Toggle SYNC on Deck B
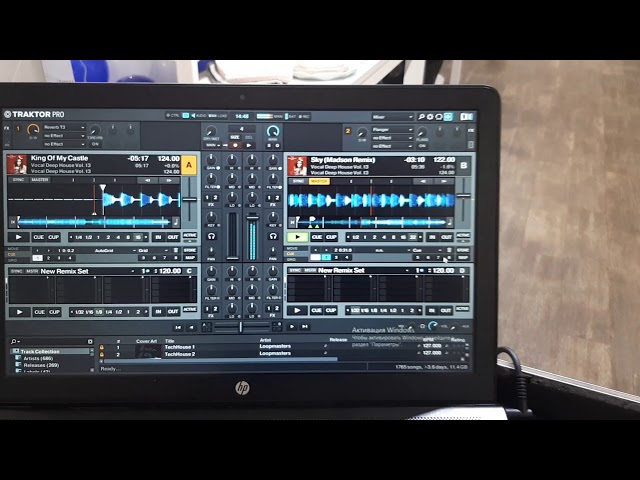Screen dimensions: 640x480 [x=298, y=181]
